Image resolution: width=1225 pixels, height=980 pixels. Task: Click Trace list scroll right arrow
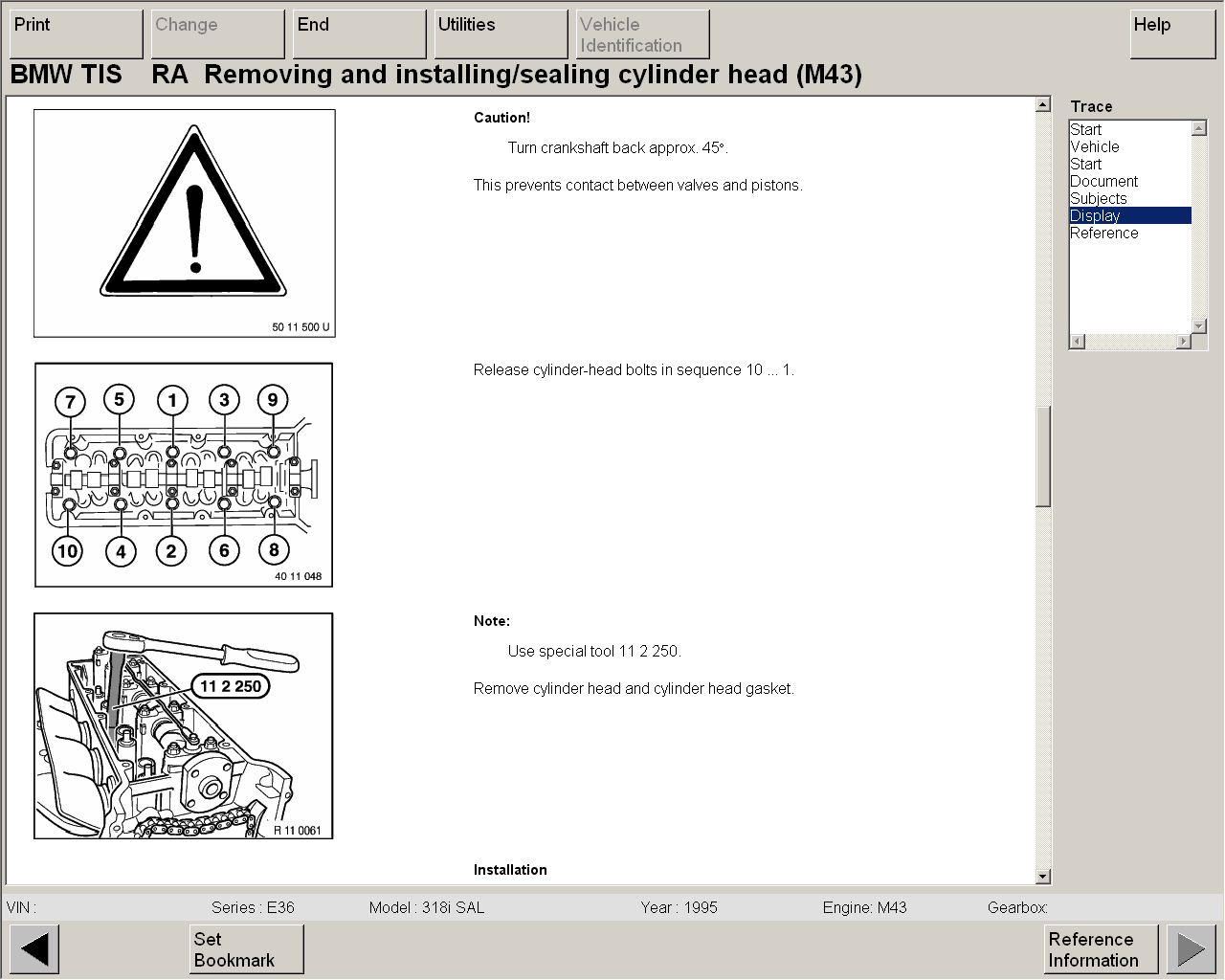coord(1184,342)
